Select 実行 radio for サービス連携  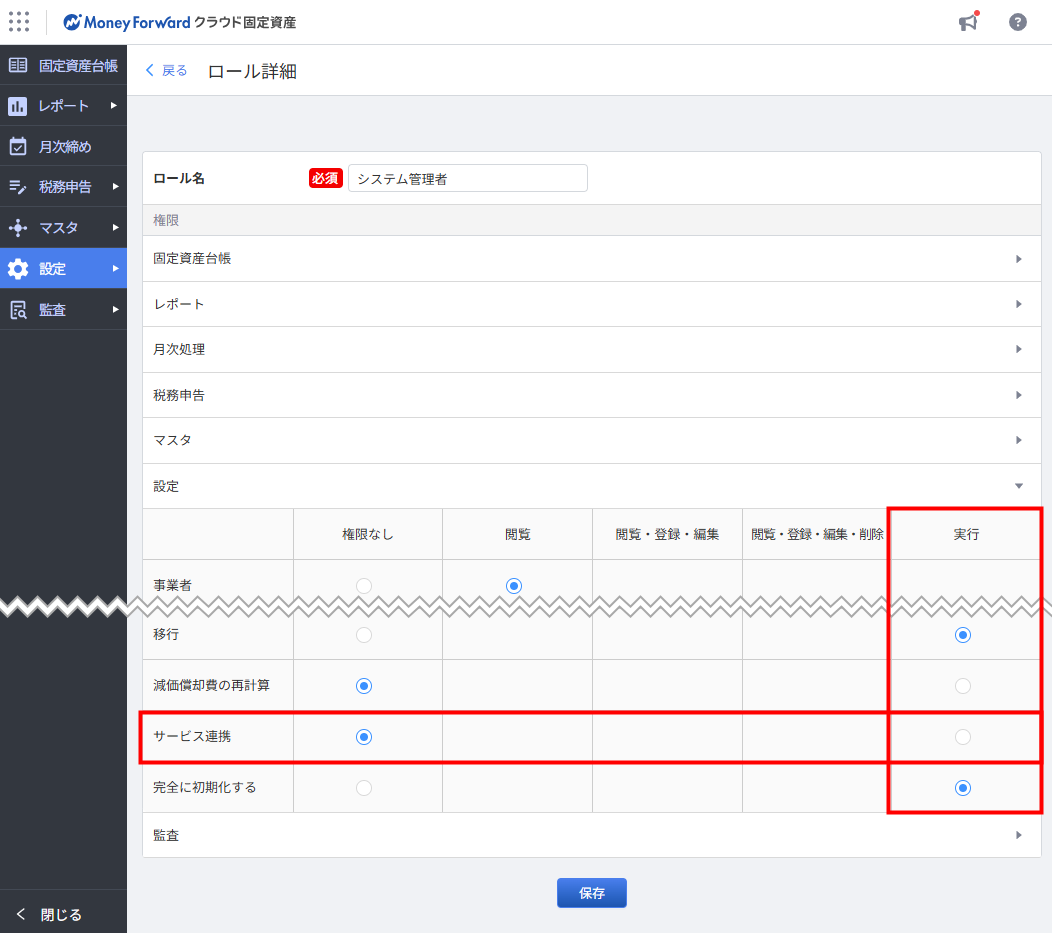tap(962, 737)
